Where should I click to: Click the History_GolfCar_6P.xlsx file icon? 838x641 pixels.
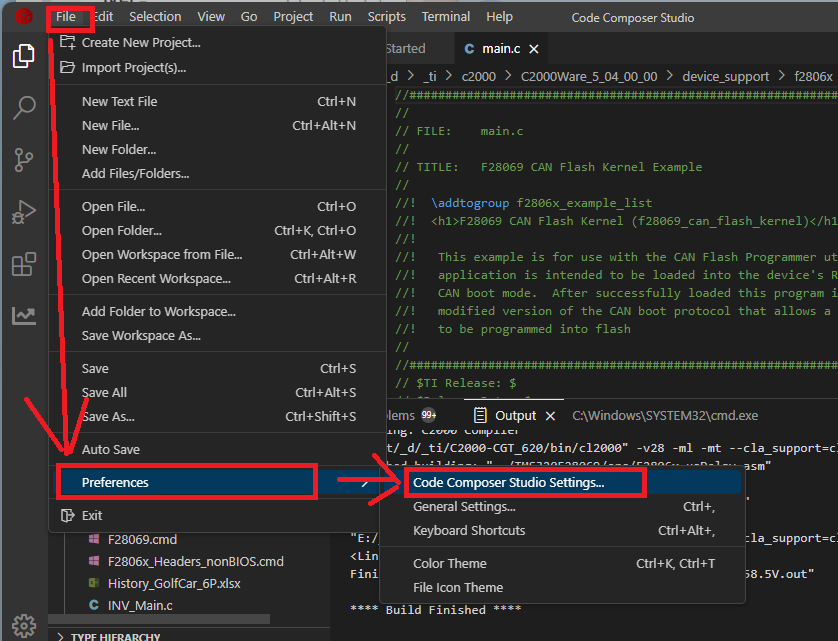[x=94, y=583]
